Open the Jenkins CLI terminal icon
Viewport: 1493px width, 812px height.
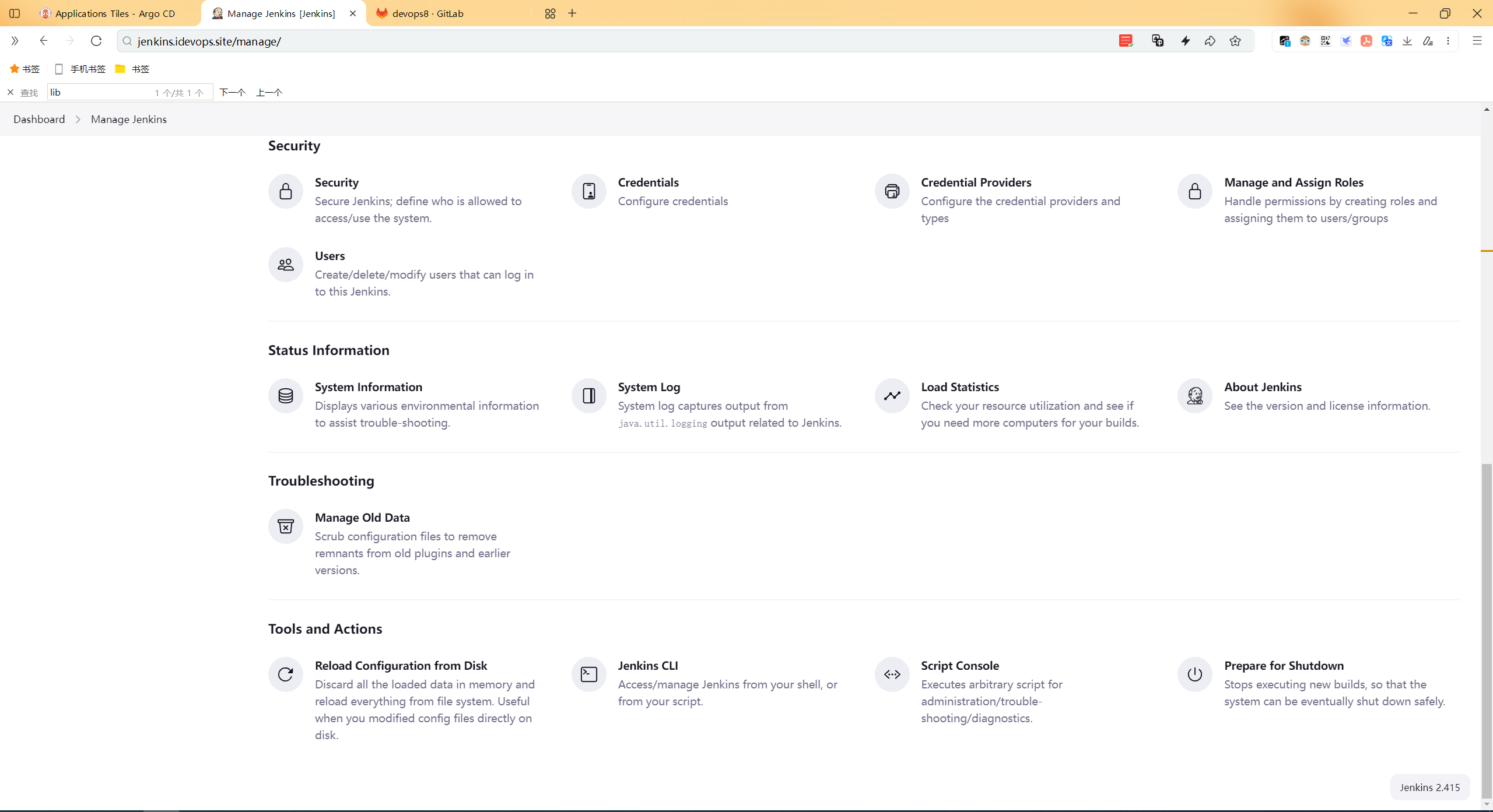[x=588, y=674]
